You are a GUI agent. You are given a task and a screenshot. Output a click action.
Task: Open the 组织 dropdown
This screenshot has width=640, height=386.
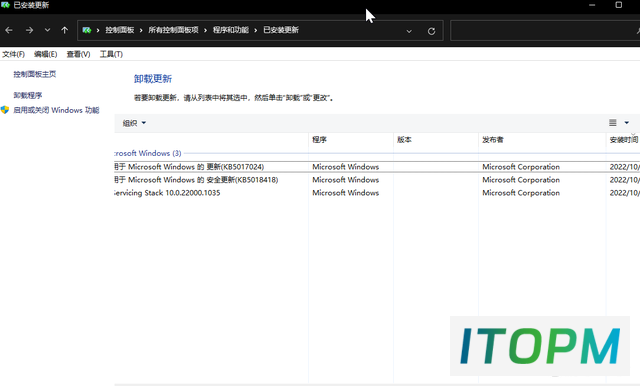tap(134, 123)
